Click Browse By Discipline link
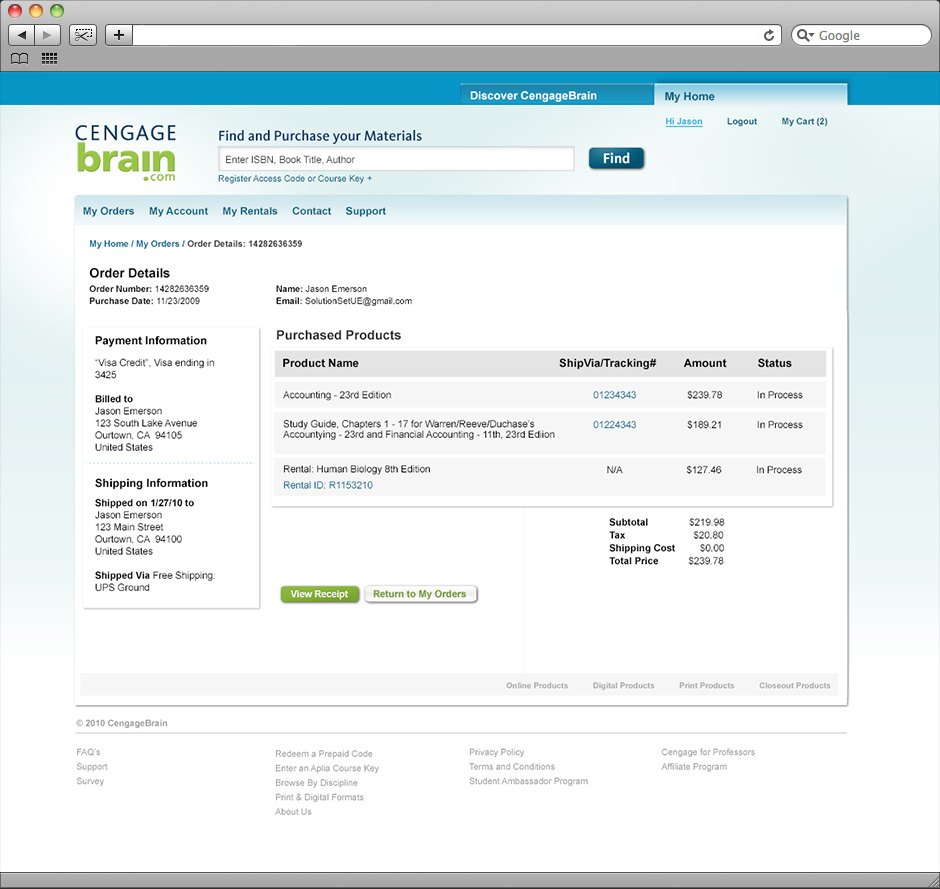 coord(316,783)
